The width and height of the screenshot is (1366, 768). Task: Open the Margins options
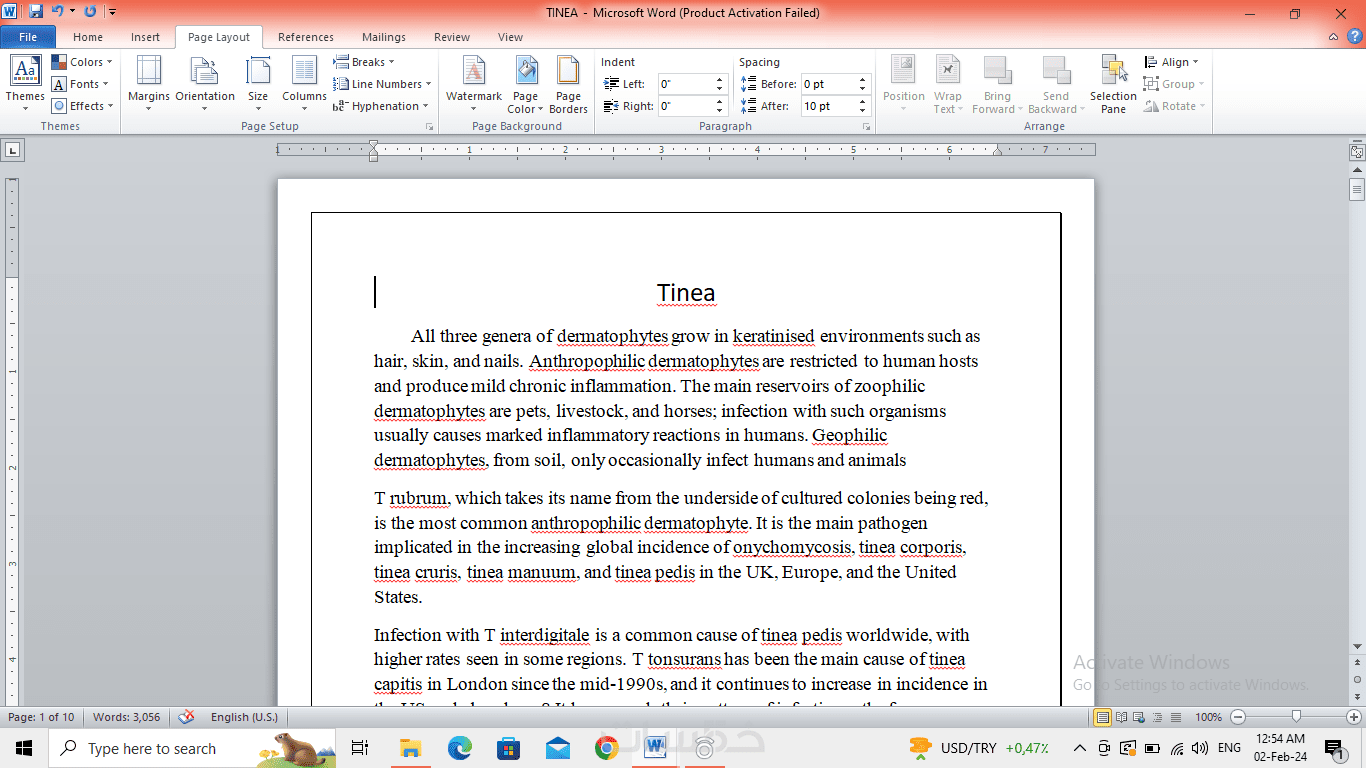148,80
